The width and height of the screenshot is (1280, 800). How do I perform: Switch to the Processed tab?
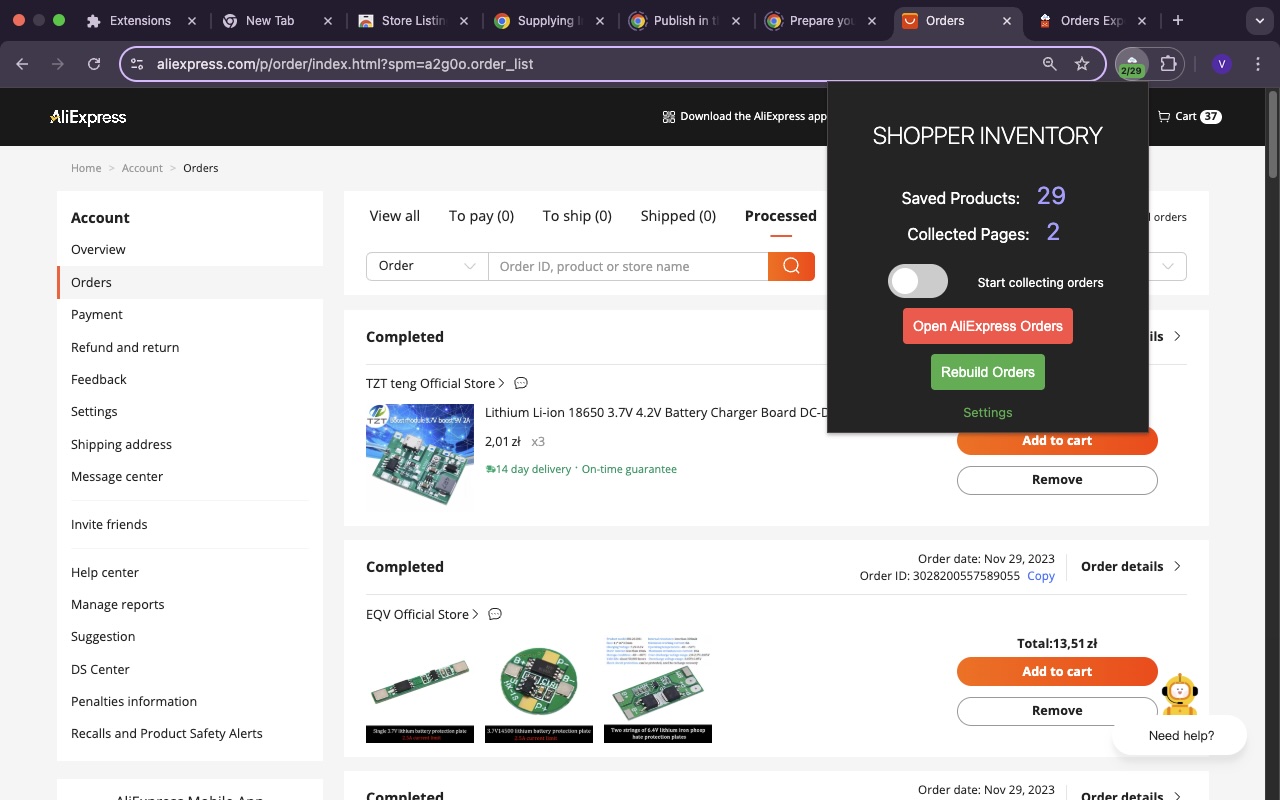779,216
